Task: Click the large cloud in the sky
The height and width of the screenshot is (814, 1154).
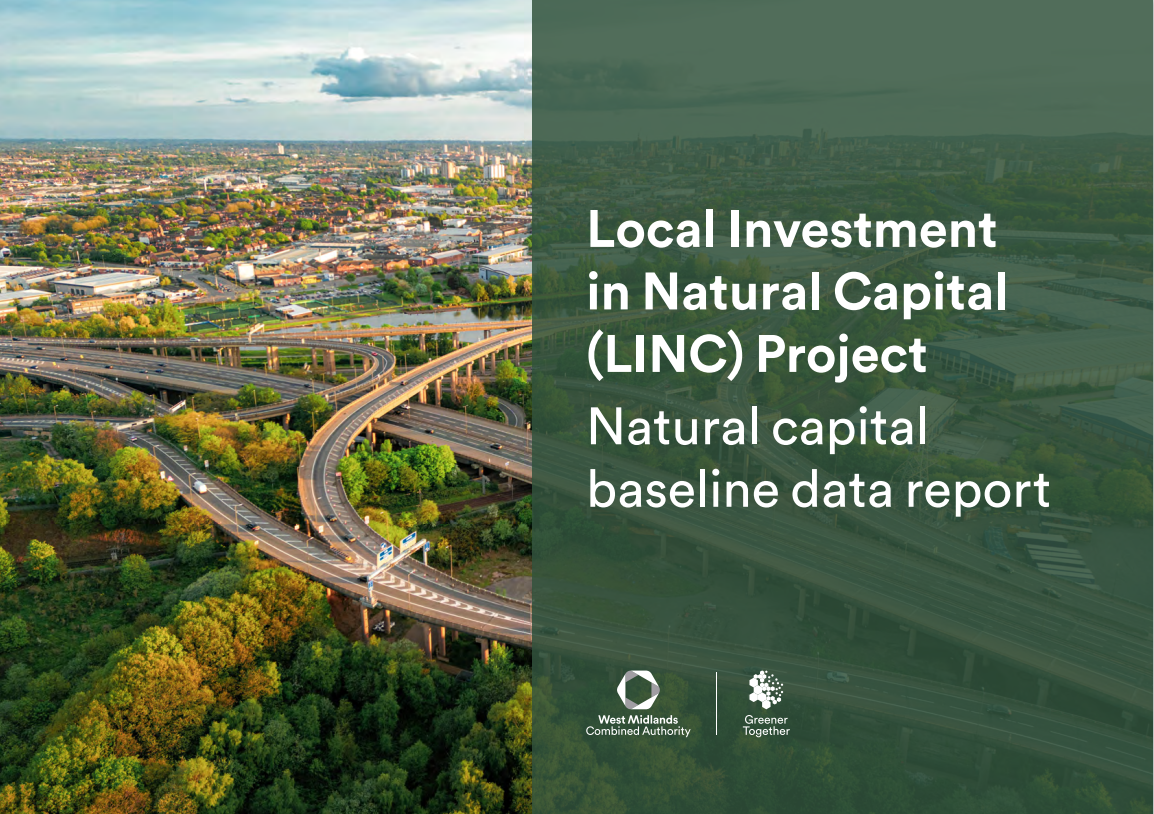Action: pos(420,77)
